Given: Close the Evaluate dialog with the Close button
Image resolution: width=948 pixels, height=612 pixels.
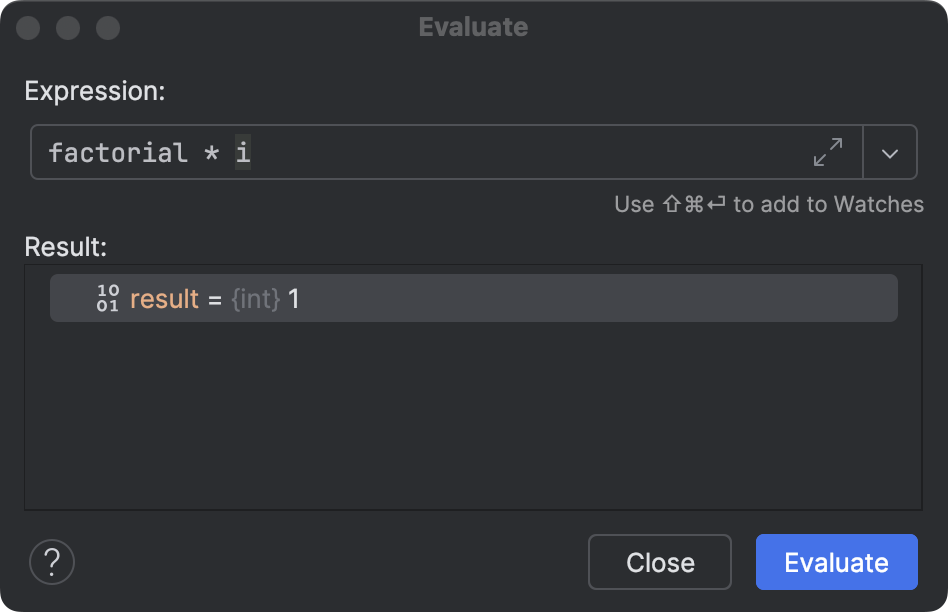Looking at the screenshot, I should tap(659, 561).
